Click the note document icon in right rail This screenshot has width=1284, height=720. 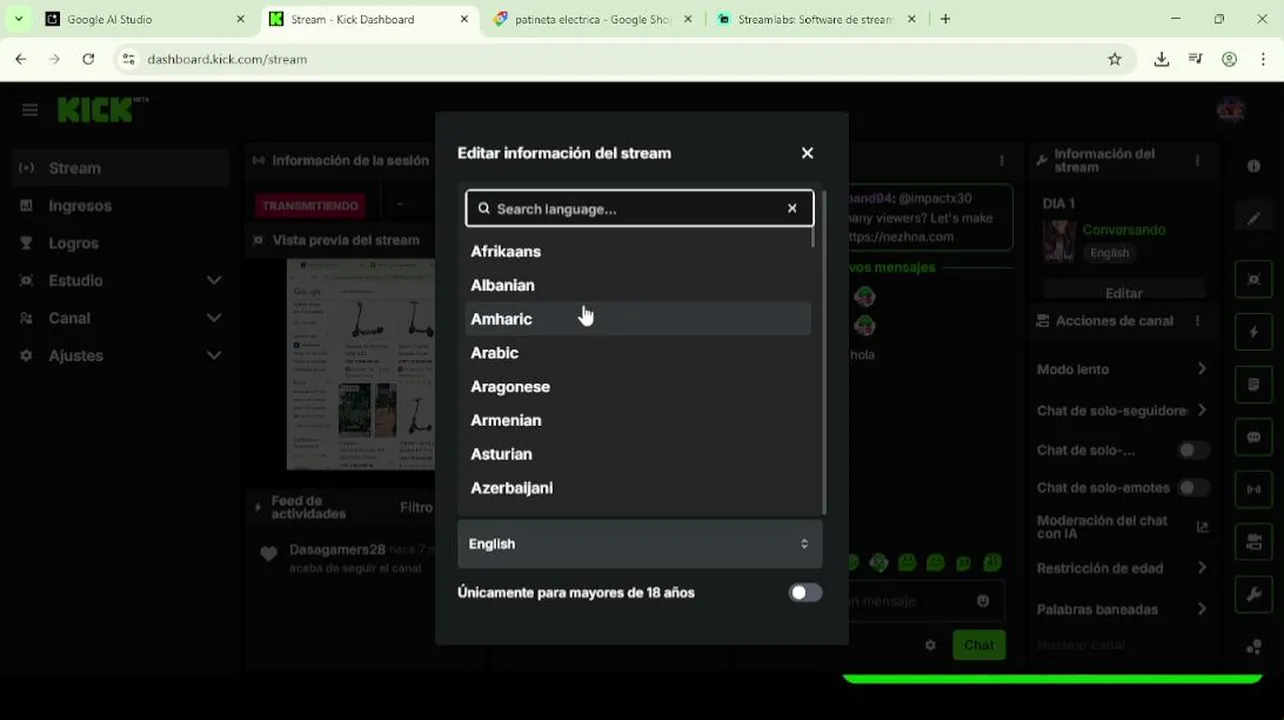coord(1254,385)
